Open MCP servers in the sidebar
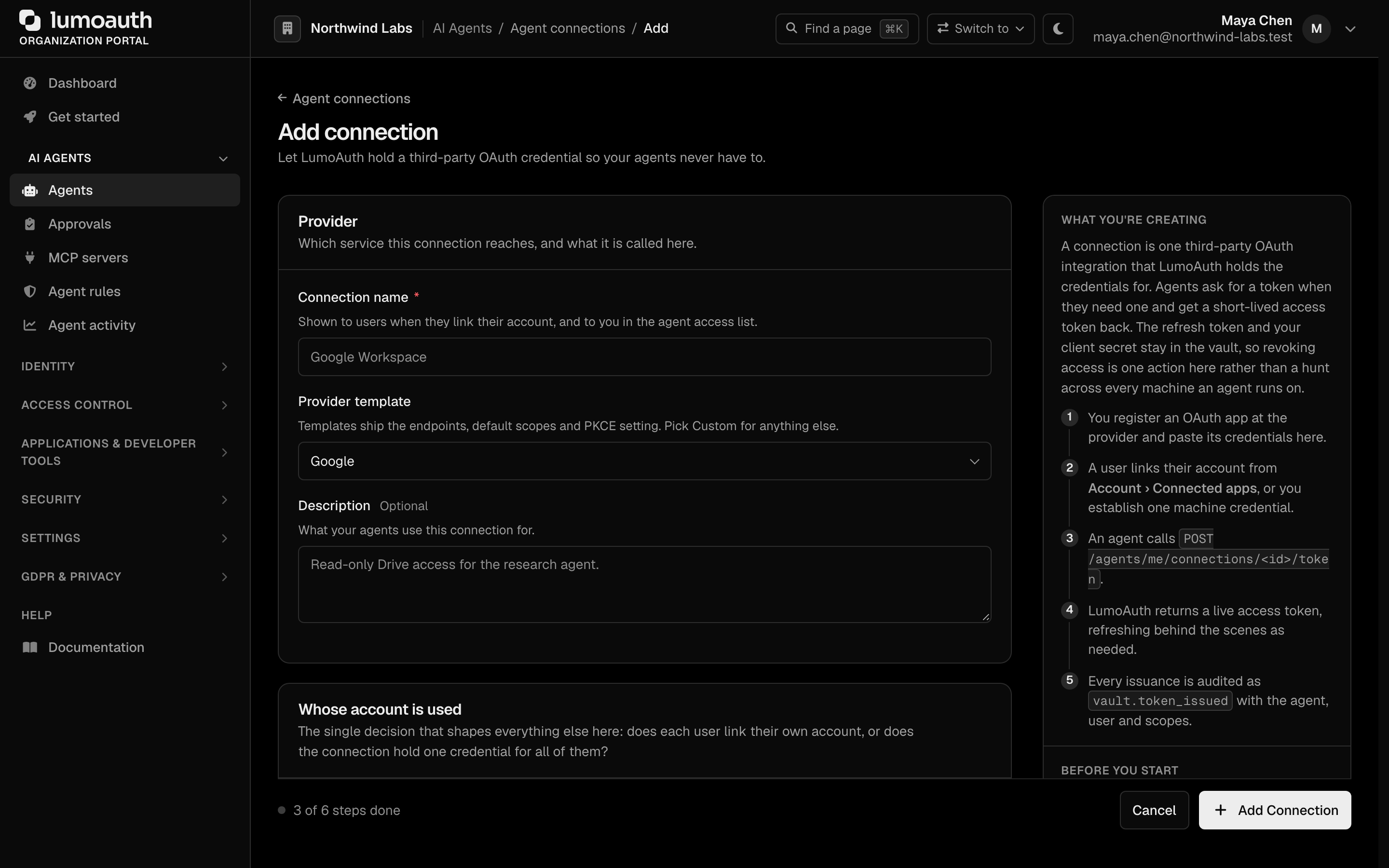Image resolution: width=1389 pixels, height=868 pixels. (x=124, y=258)
